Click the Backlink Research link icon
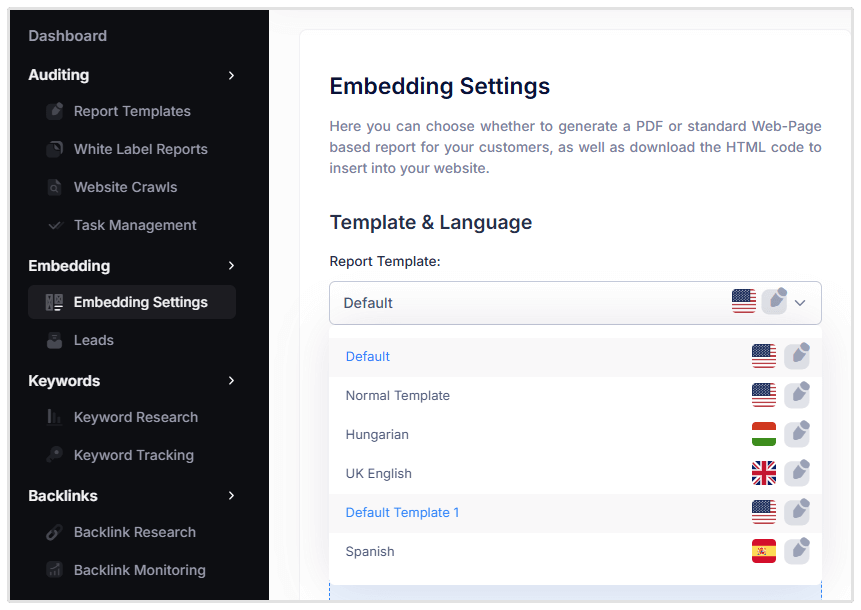The image size is (861, 610). 55,532
